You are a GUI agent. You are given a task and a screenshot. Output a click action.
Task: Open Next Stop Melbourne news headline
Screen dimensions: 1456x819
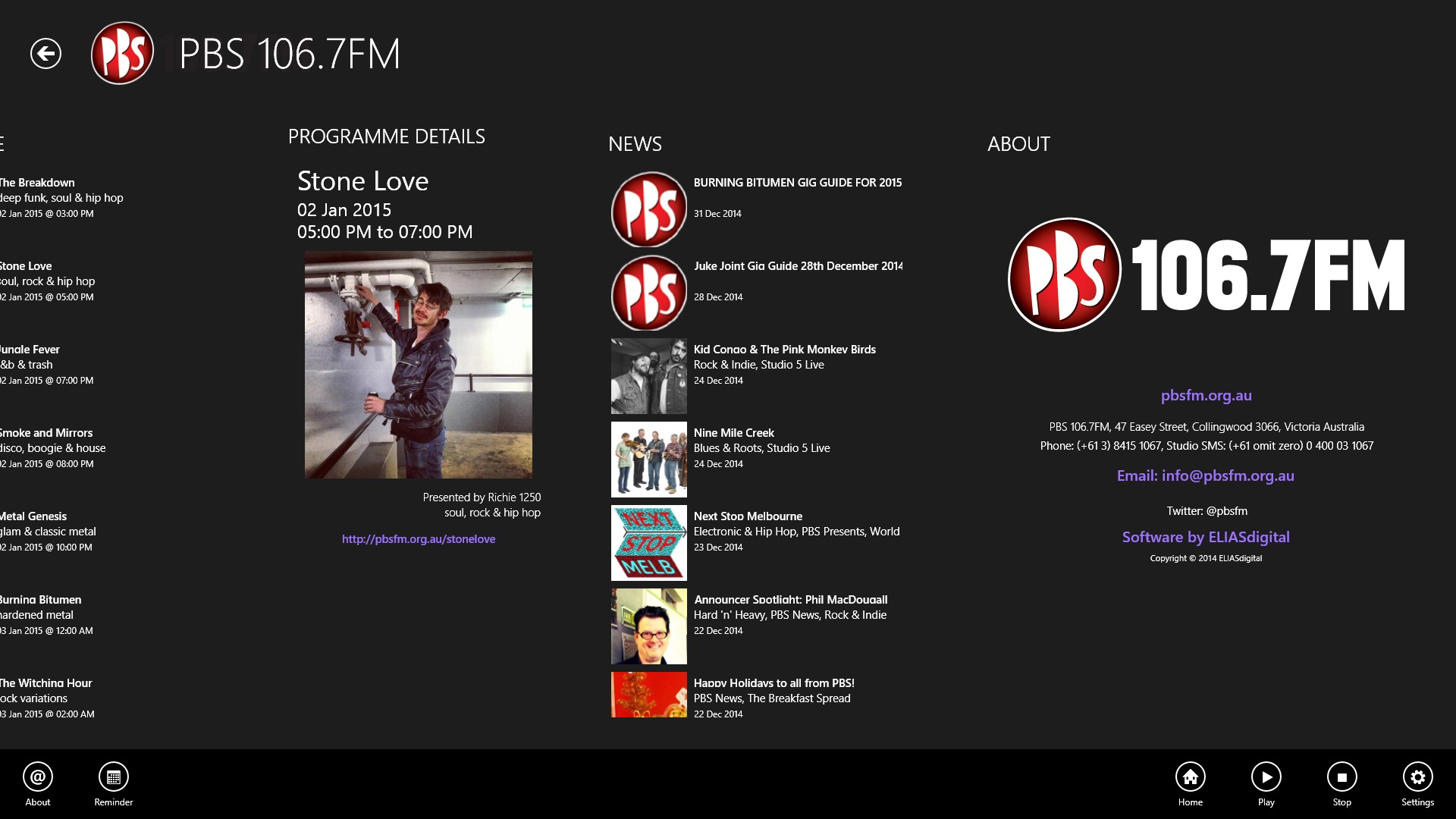pyautogui.click(x=748, y=516)
